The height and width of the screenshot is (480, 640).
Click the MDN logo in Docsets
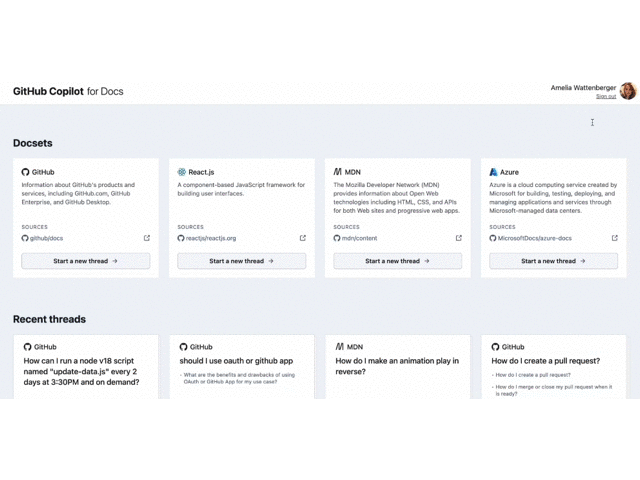pos(338,172)
